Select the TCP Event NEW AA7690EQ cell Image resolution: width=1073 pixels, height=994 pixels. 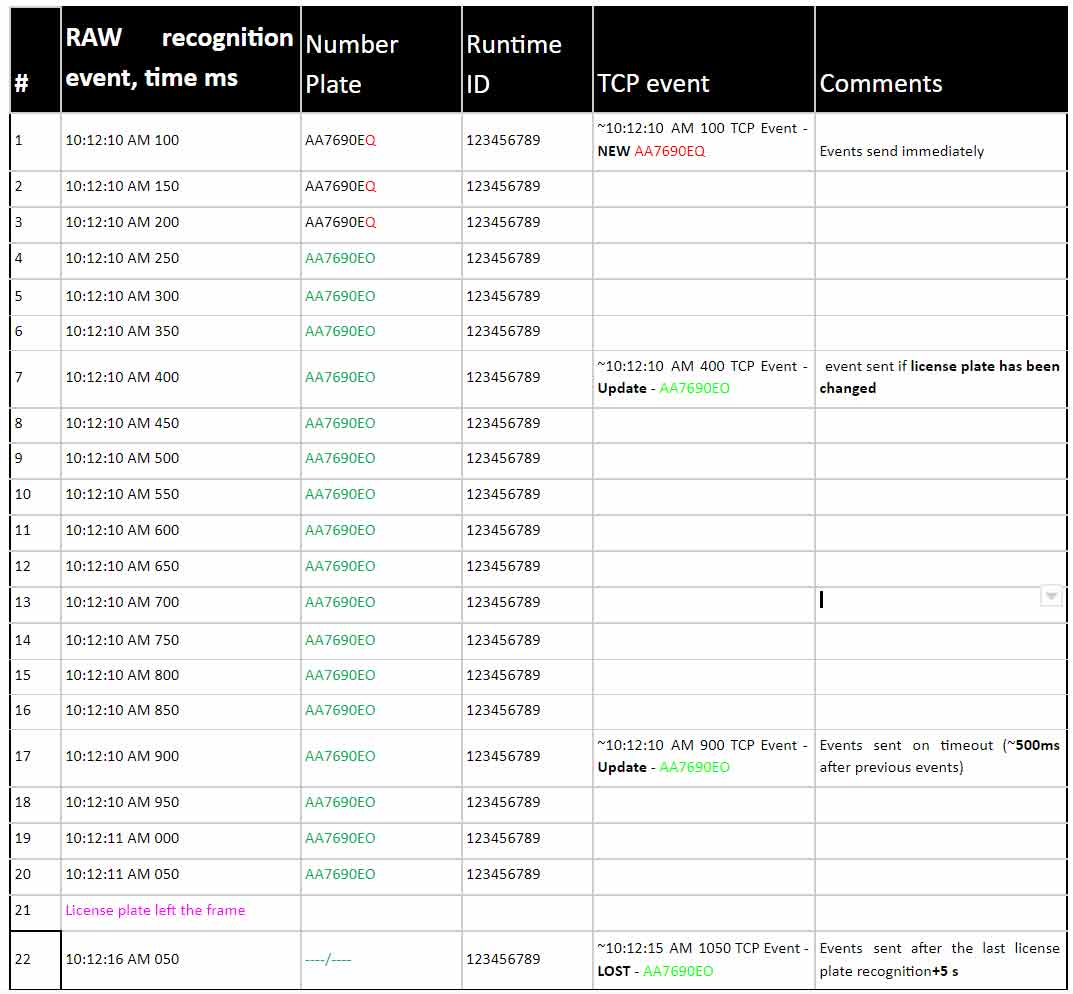click(702, 140)
